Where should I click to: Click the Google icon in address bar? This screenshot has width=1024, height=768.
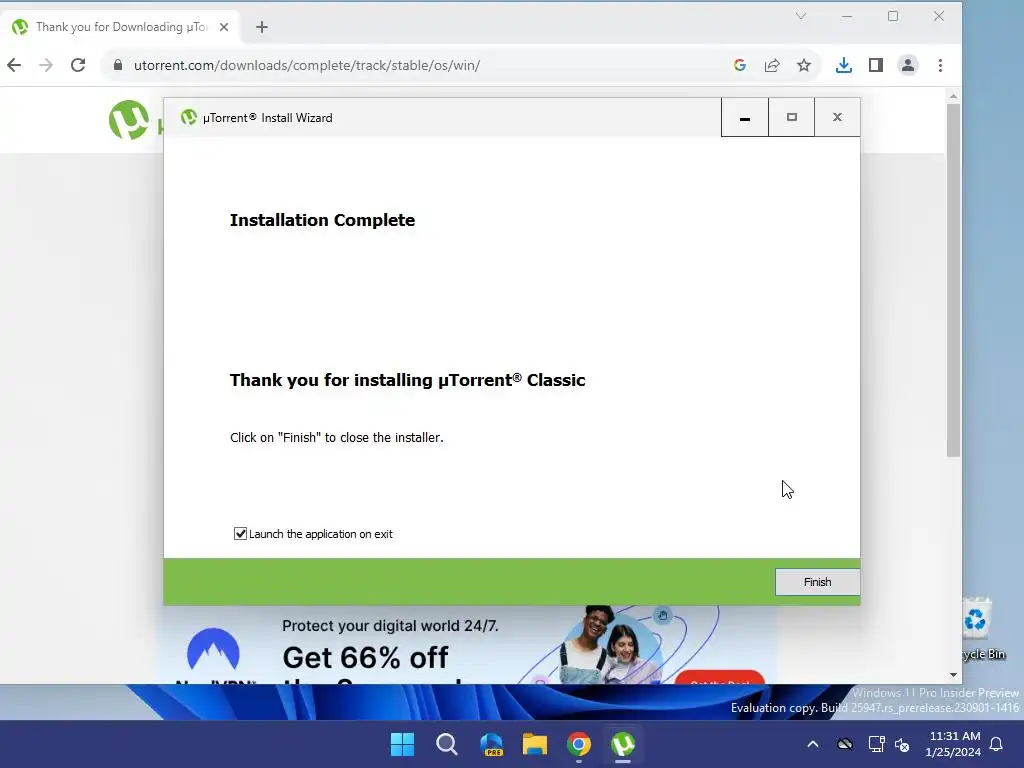click(x=740, y=65)
